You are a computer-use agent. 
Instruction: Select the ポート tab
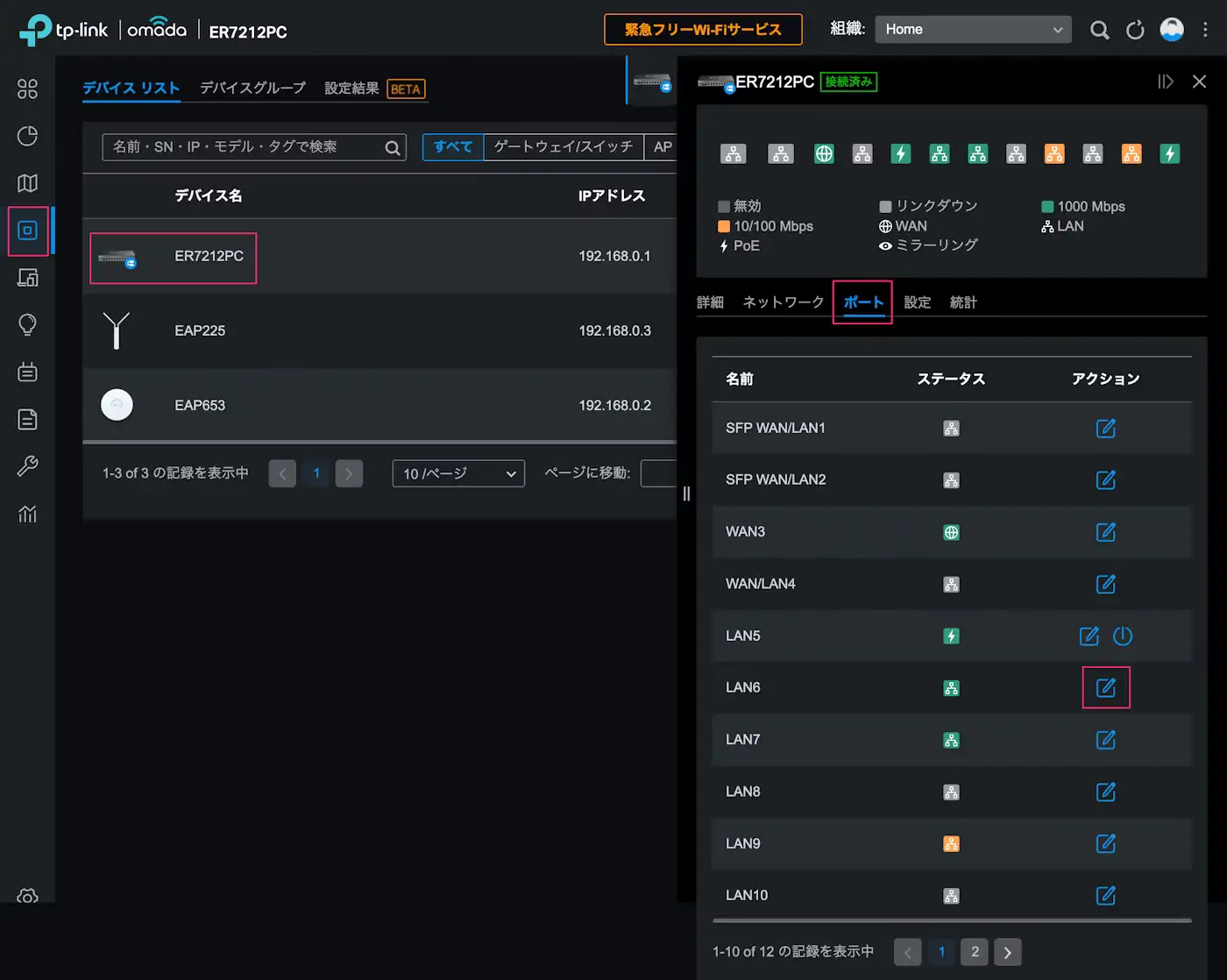[x=863, y=302]
